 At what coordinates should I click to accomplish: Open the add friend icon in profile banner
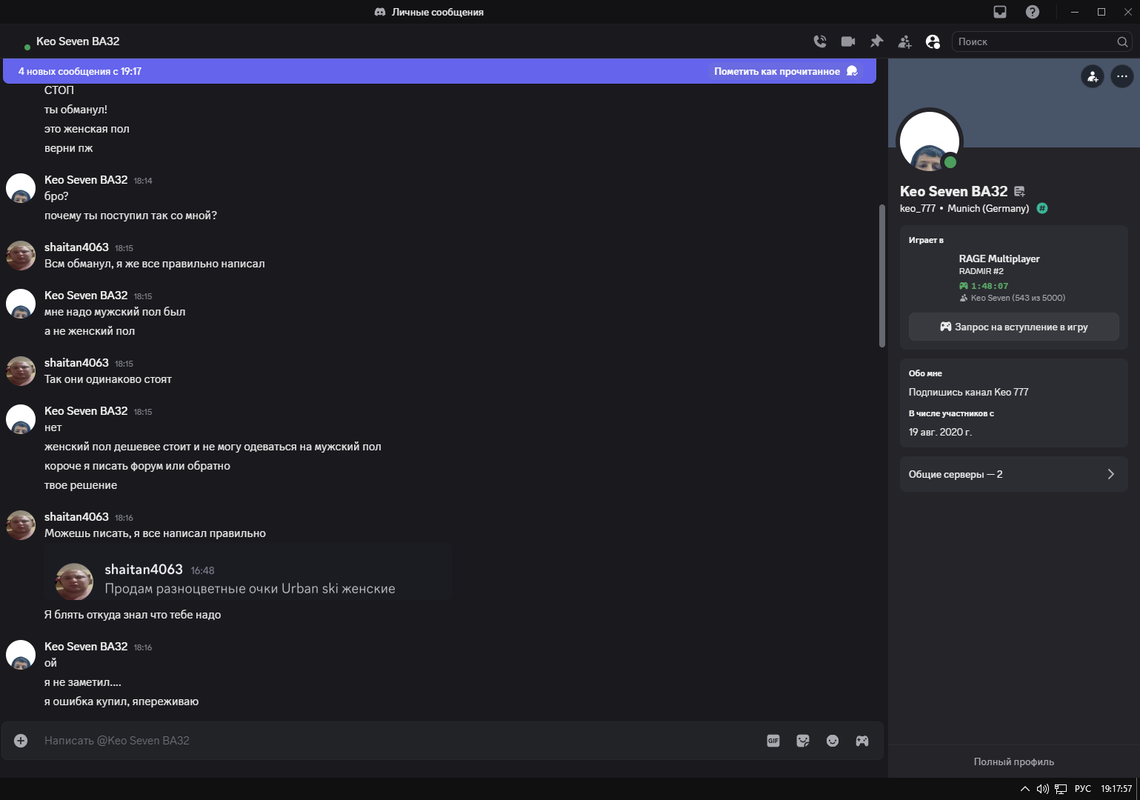tap(1092, 76)
